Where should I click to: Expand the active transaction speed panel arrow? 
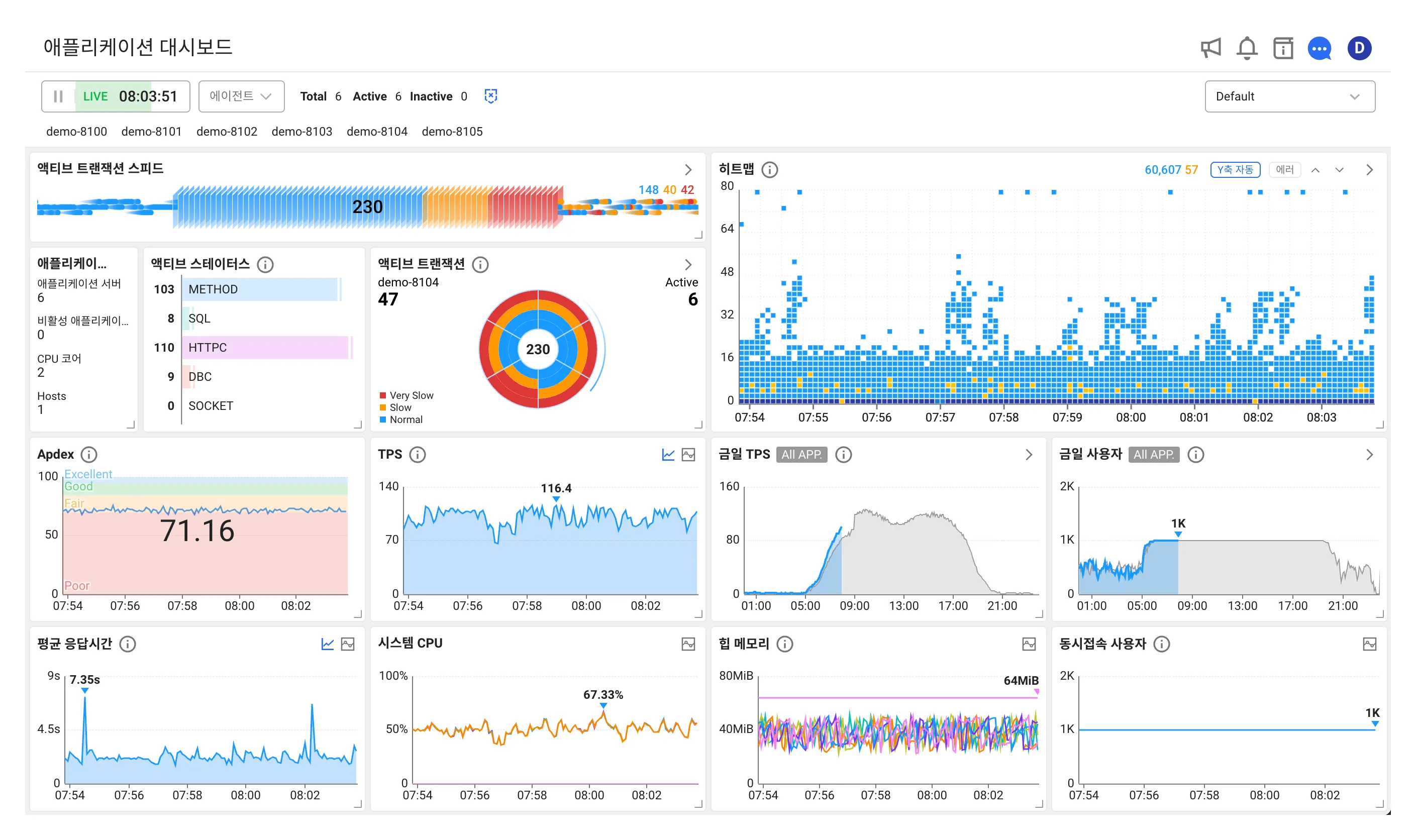pyautogui.click(x=688, y=169)
